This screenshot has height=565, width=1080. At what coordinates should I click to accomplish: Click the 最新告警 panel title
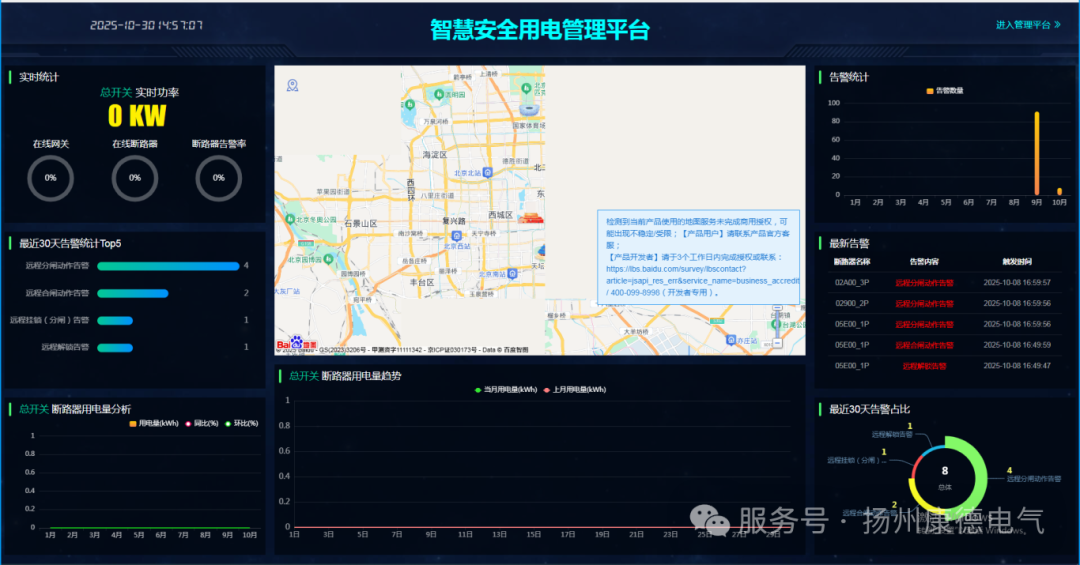tap(849, 243)
